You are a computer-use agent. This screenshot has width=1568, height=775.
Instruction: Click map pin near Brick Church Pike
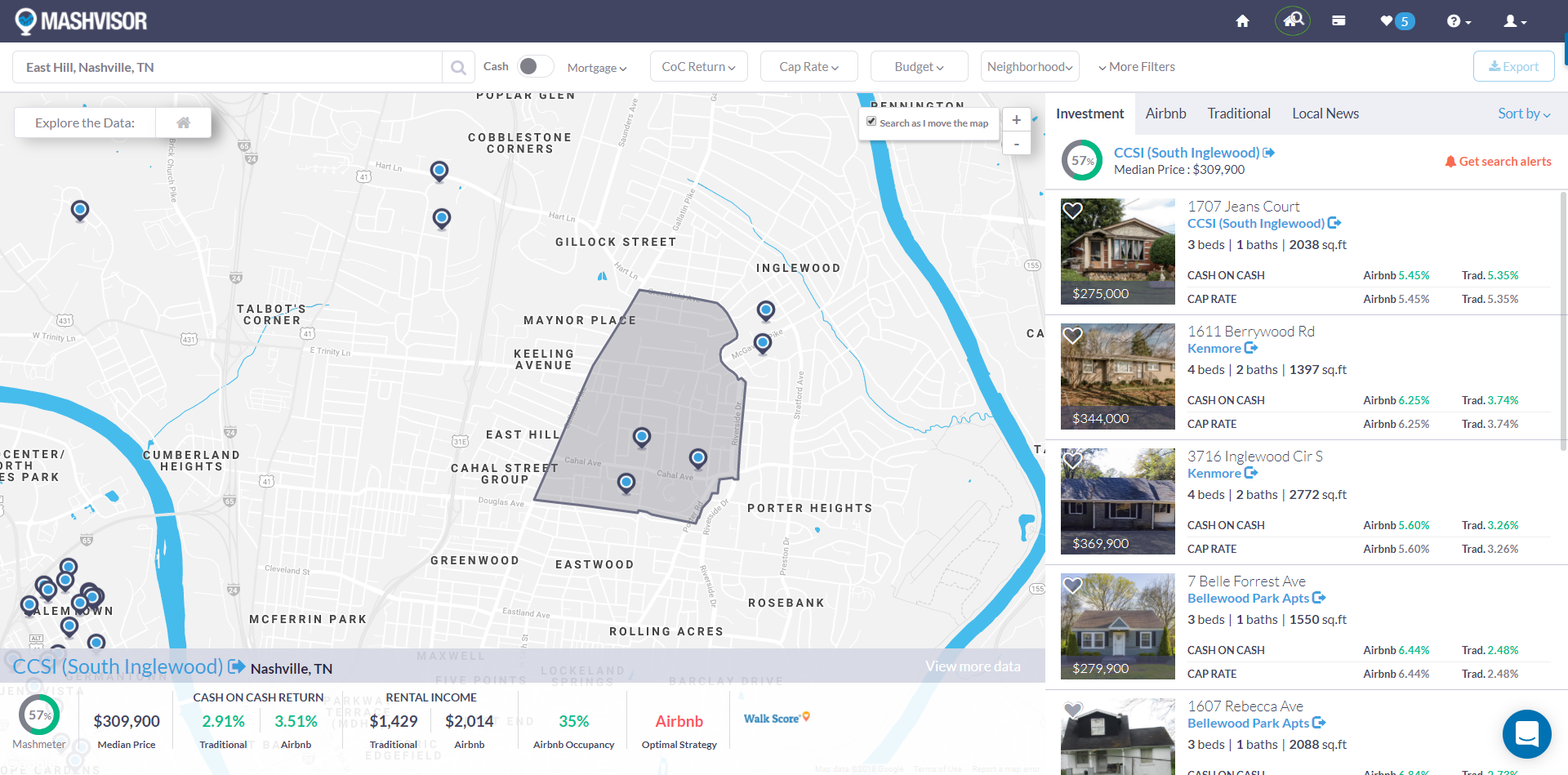pos(80,212)
